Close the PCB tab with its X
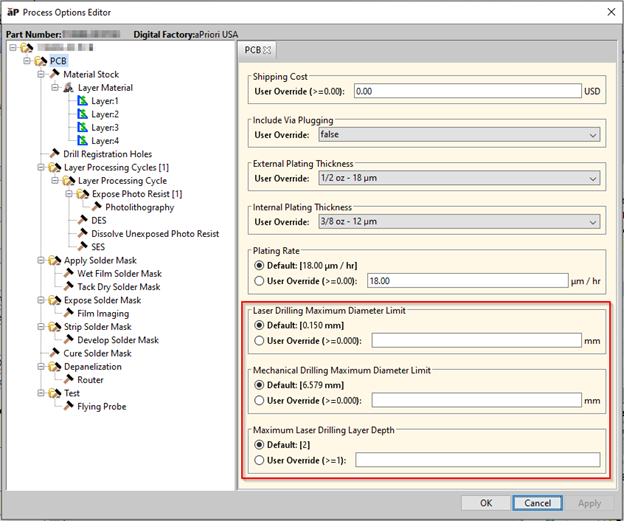 point(267,50)
